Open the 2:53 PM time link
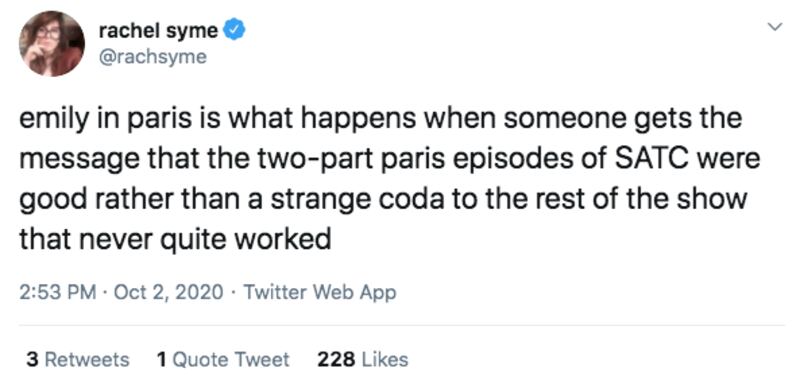800x388 pixels. pos(58,293)
